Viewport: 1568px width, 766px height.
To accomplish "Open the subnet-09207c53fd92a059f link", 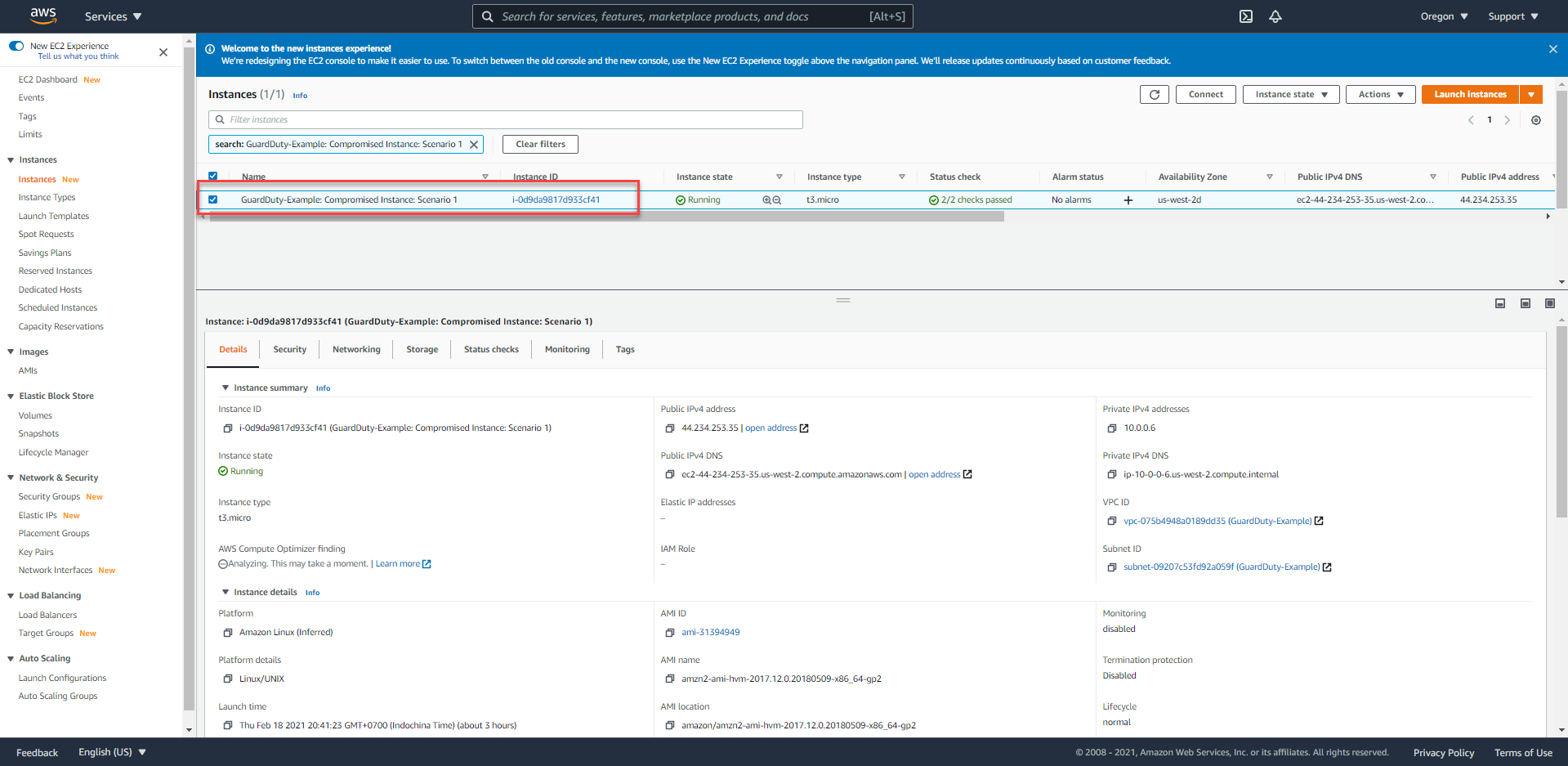I will click(1222, 567).
